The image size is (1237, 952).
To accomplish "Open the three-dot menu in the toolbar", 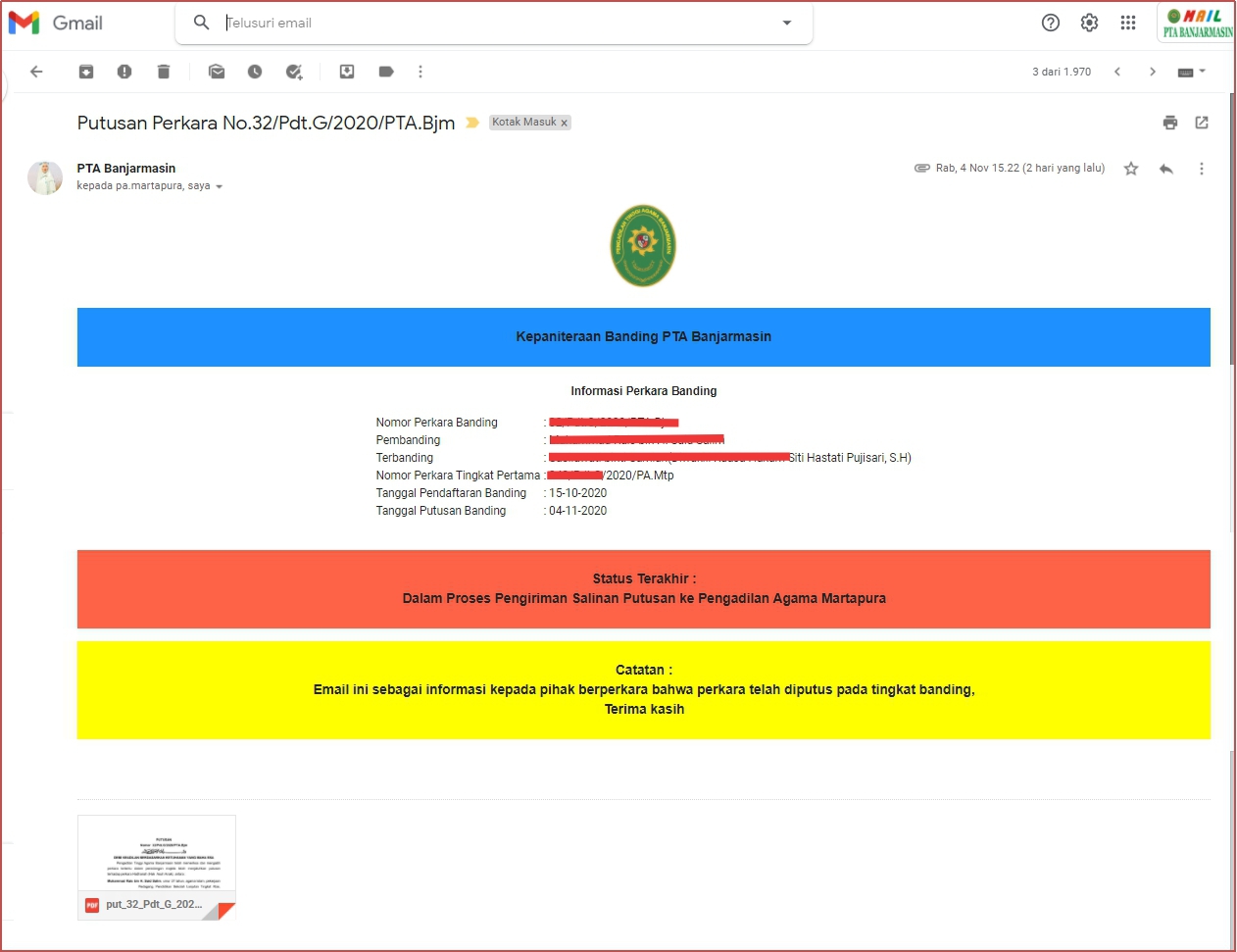I will point(421,72).
